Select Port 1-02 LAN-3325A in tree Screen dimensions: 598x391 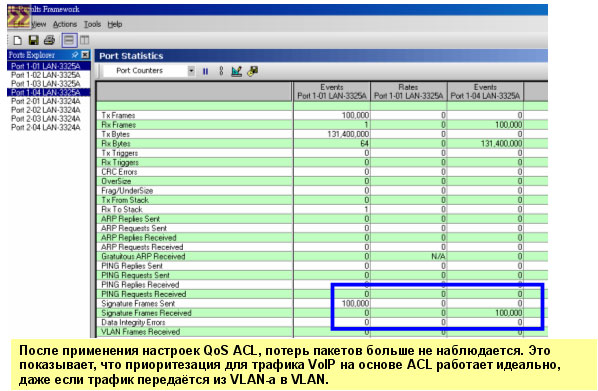coord(46,75)
